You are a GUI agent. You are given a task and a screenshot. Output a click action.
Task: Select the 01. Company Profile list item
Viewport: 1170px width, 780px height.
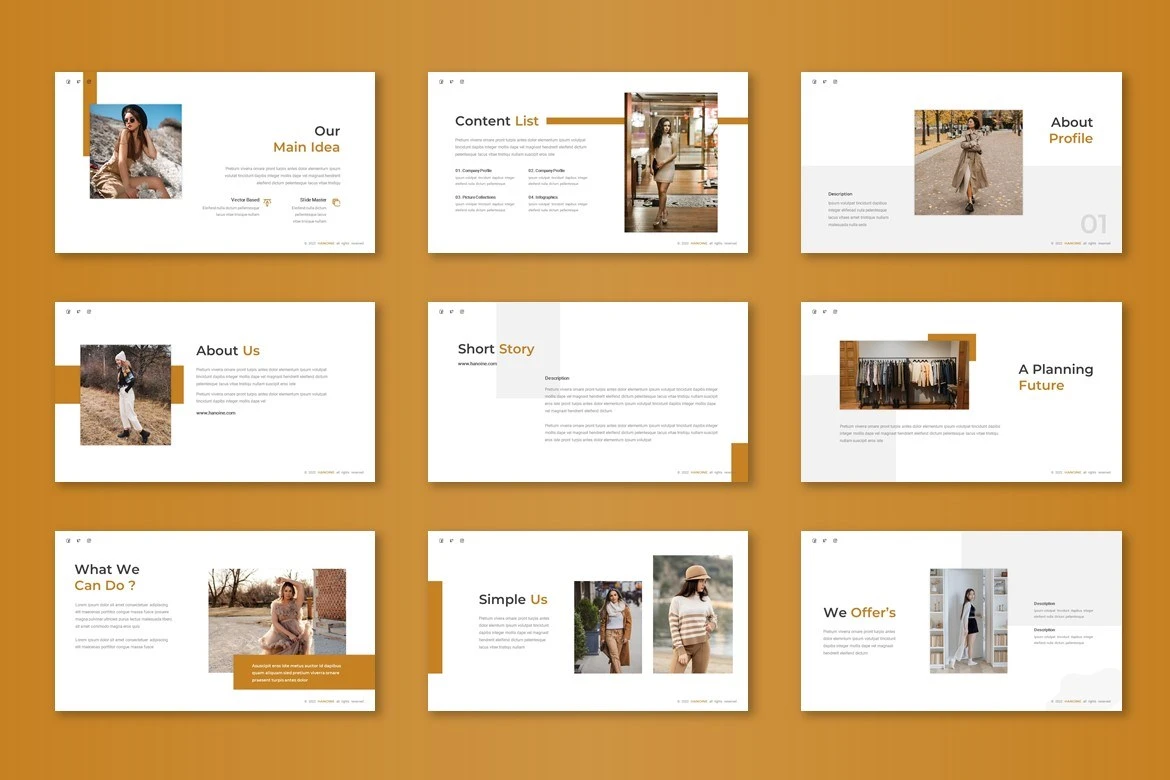[473, 171]
